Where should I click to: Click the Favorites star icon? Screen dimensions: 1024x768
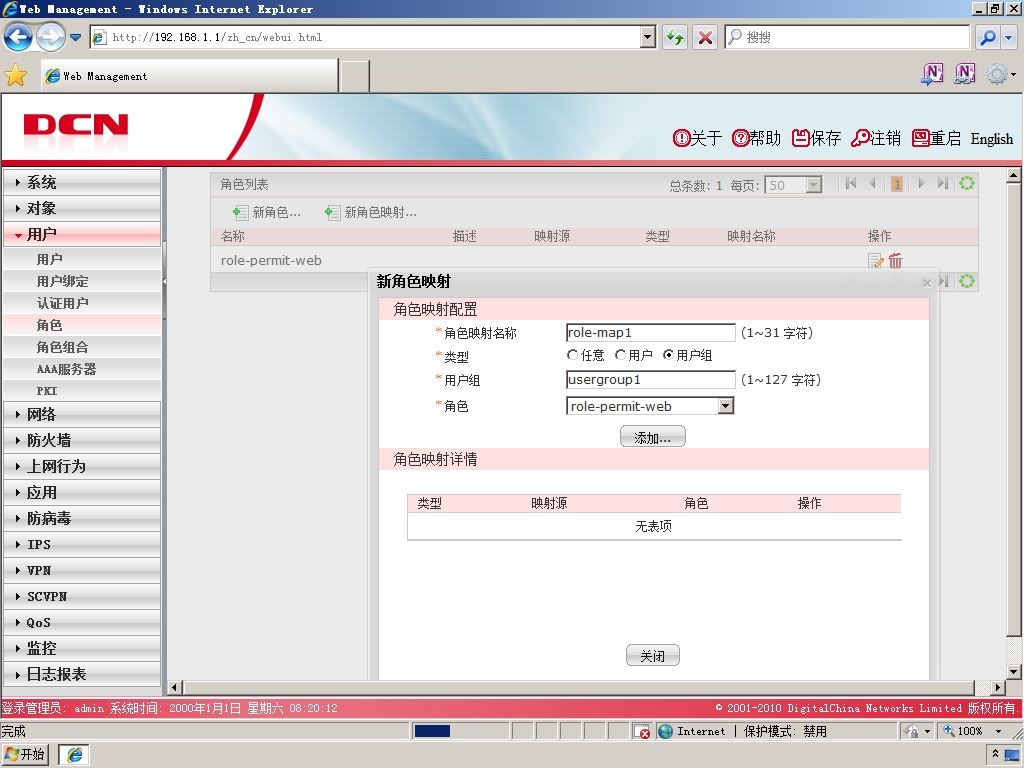pos(16,75)
